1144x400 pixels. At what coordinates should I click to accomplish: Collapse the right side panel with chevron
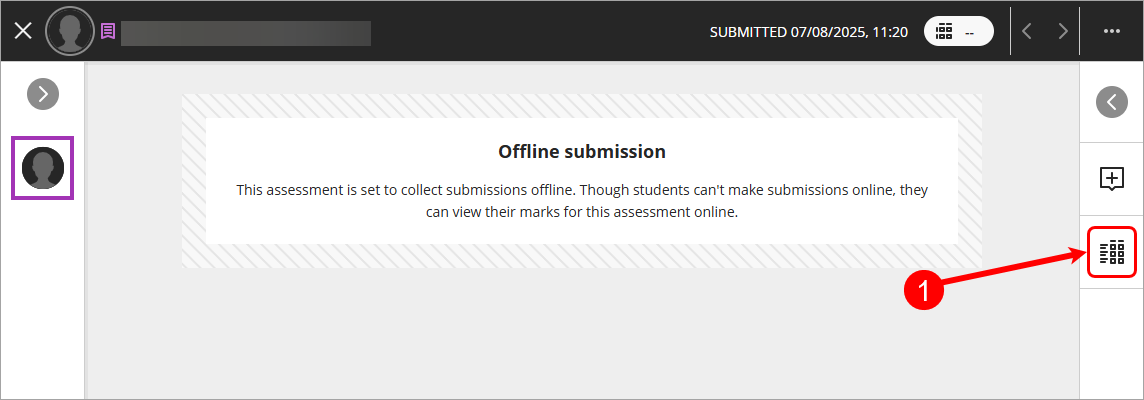click(x=1111, y=102)
